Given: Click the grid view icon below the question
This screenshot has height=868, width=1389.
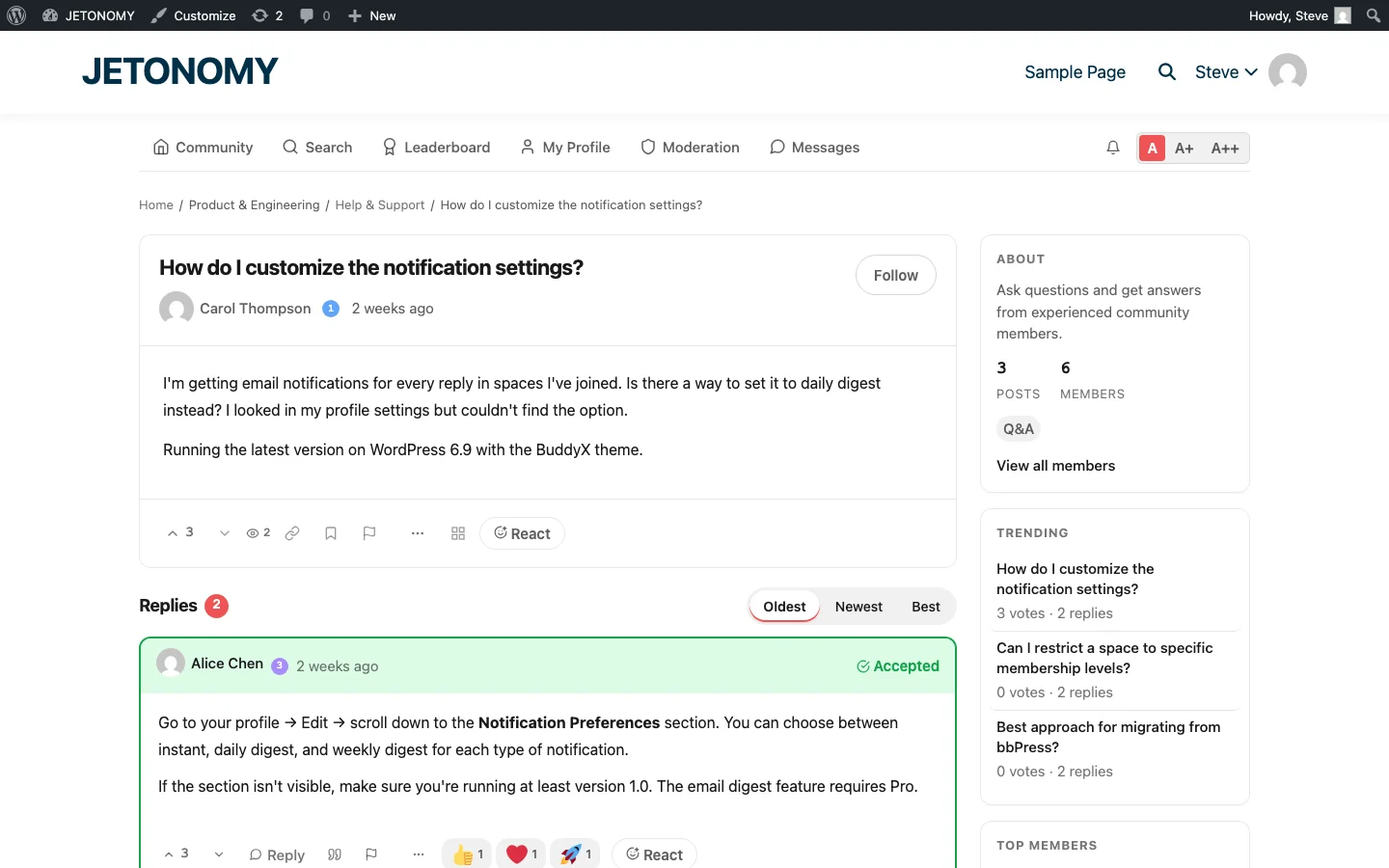Looking at the screenshot, I should [458, 533].
